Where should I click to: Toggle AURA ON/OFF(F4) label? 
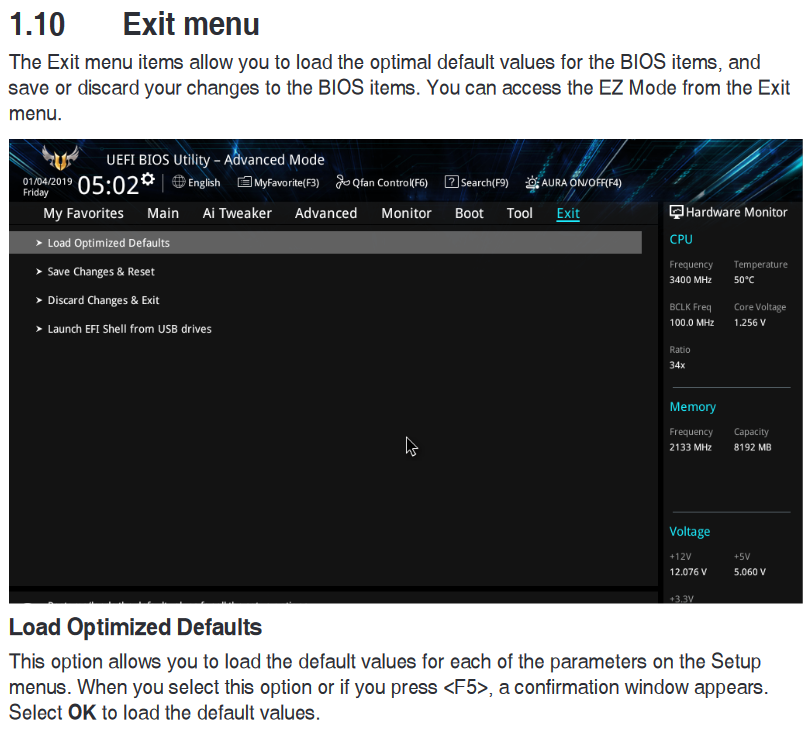point(581,183)
